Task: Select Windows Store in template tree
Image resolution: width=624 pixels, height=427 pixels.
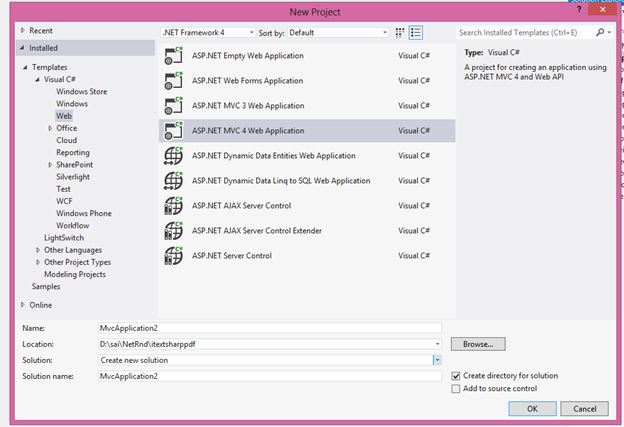Action: point(82,92)
